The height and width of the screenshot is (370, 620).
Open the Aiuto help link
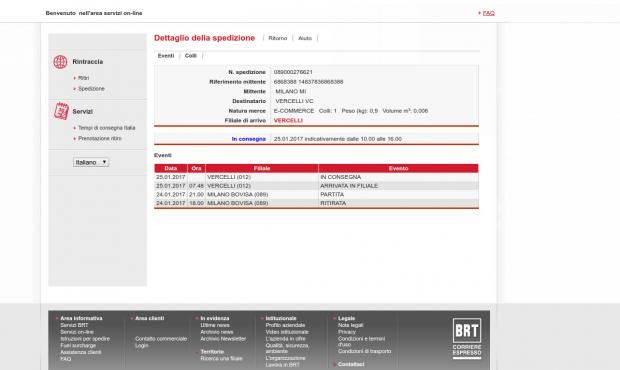point(305,38)
